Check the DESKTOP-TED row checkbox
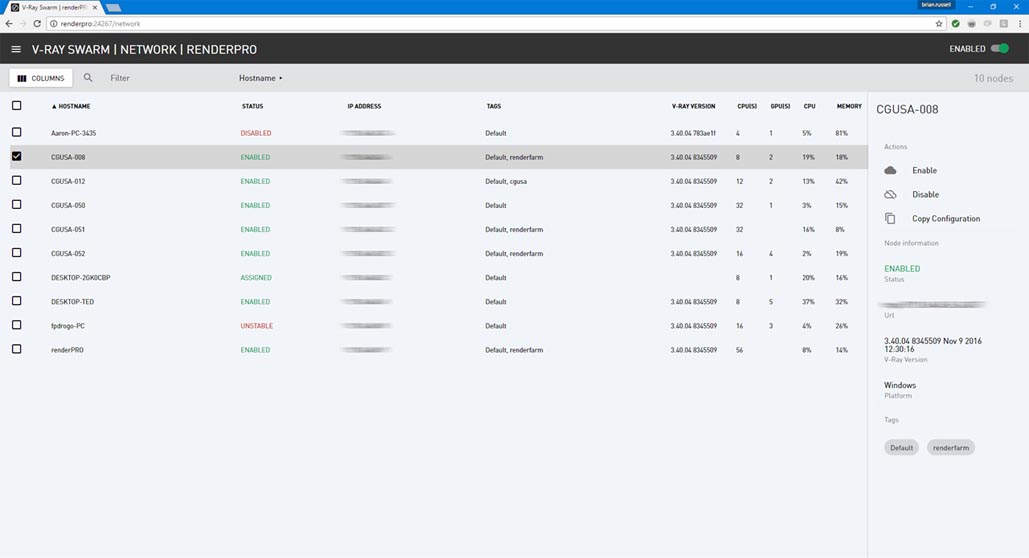 (x=16, y=301)
